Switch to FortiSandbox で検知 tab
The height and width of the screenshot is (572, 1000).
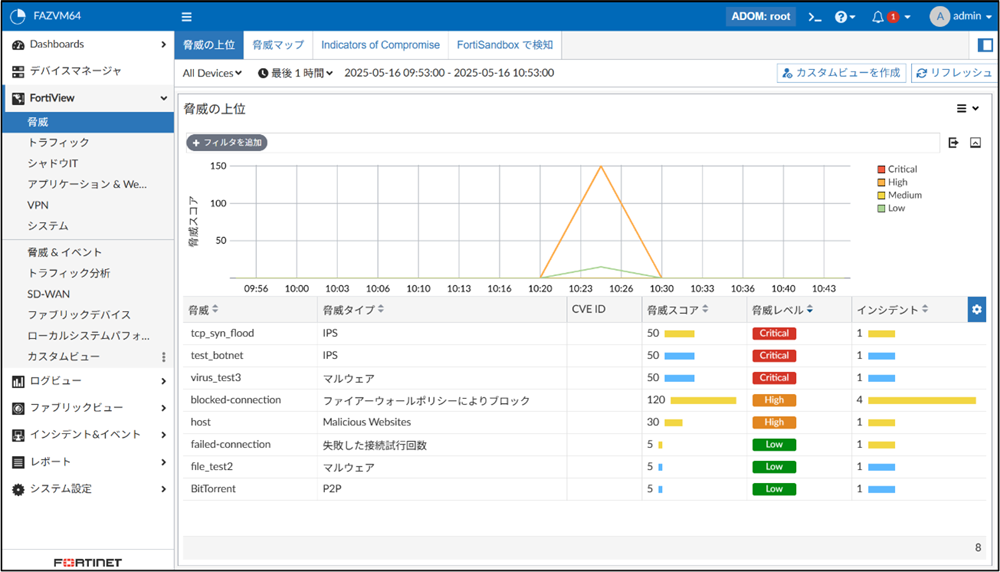pos(504,45)
